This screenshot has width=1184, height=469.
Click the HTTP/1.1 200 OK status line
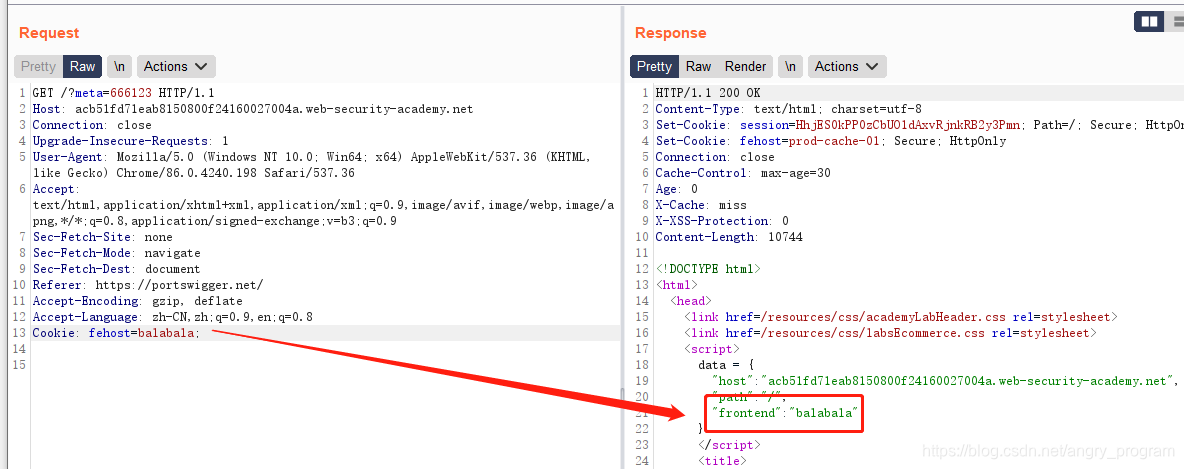(708, 93)
